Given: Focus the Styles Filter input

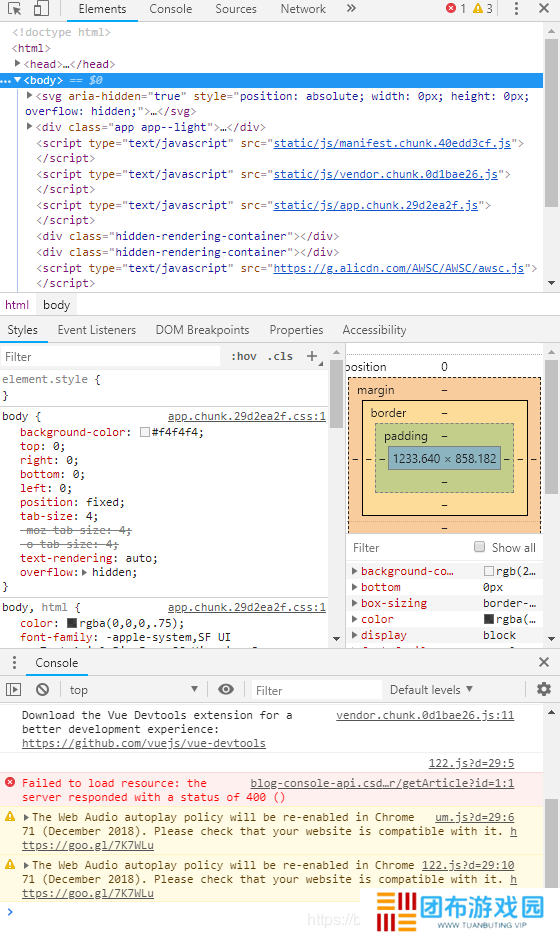Looking at the screenshot, I should point(111,357).
